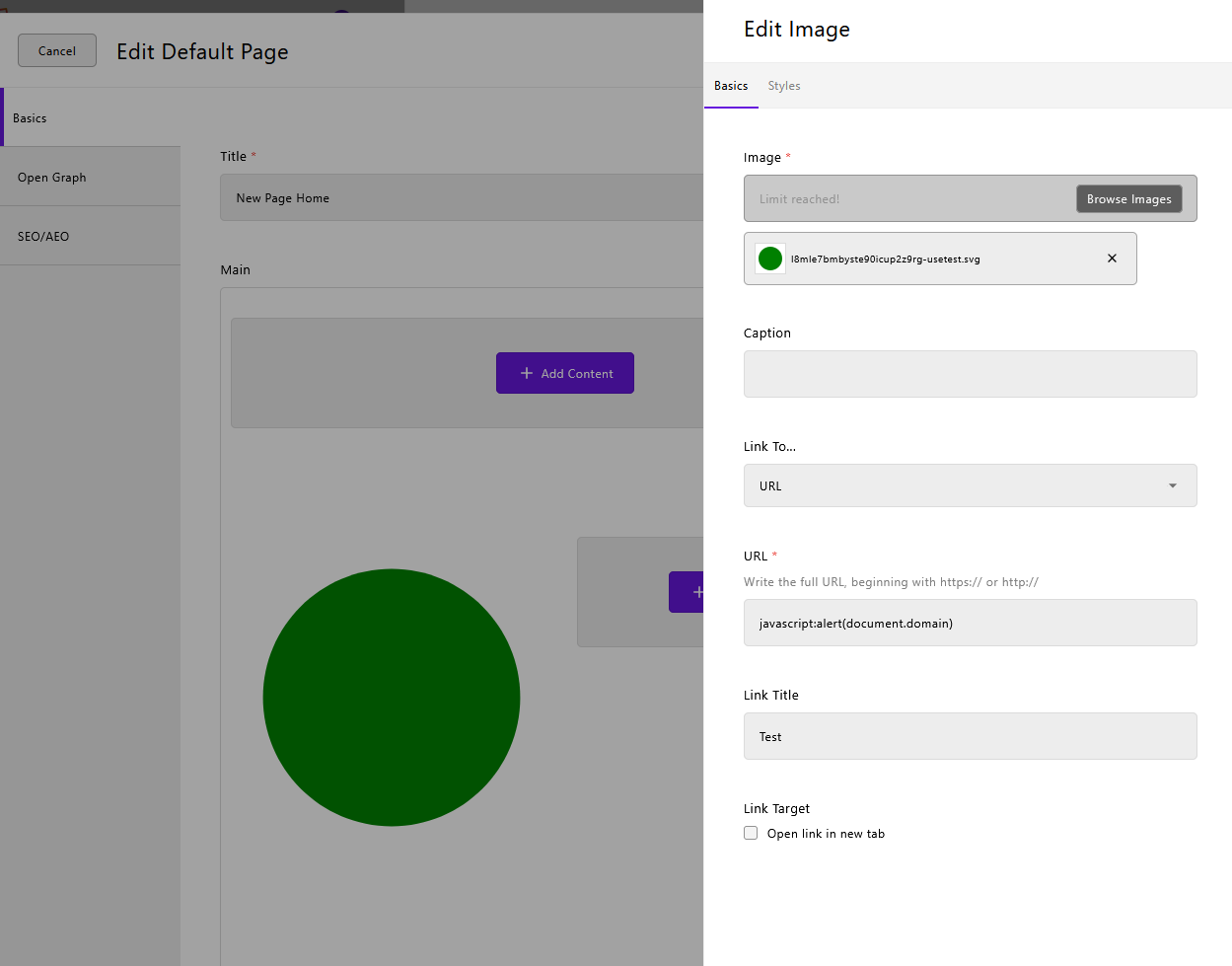Click the URL help text about https://
1232x966 pixels.
click(x=891, y=582)
